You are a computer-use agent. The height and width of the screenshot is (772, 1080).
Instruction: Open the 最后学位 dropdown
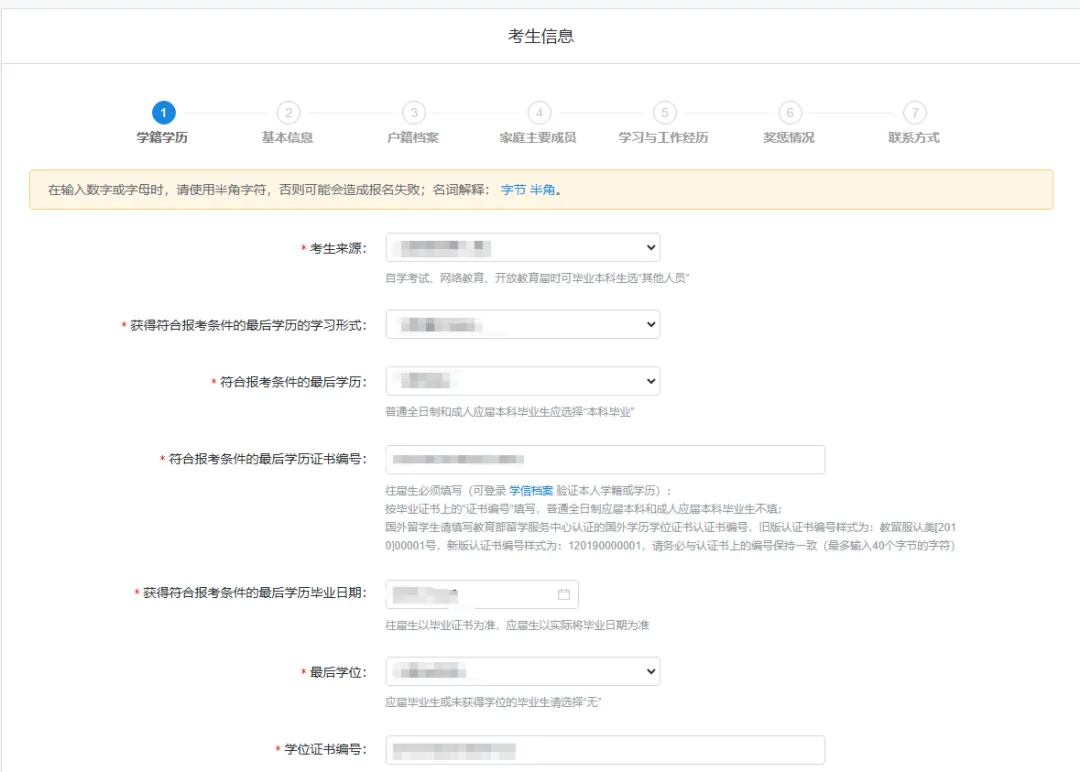pyautogui.click(x=523, y=671)
